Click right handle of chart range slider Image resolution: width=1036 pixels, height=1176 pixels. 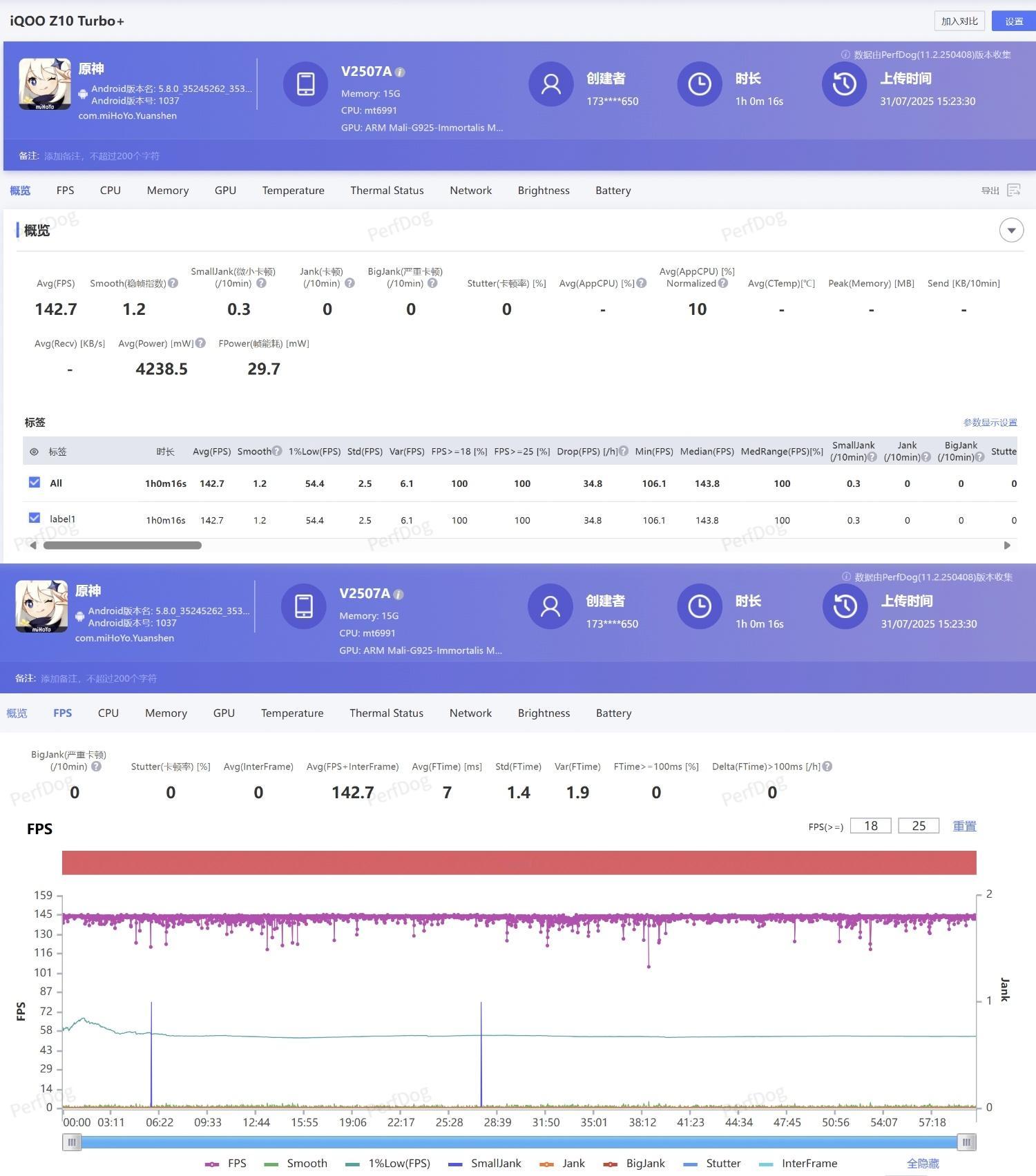(x=966, y=1142)
